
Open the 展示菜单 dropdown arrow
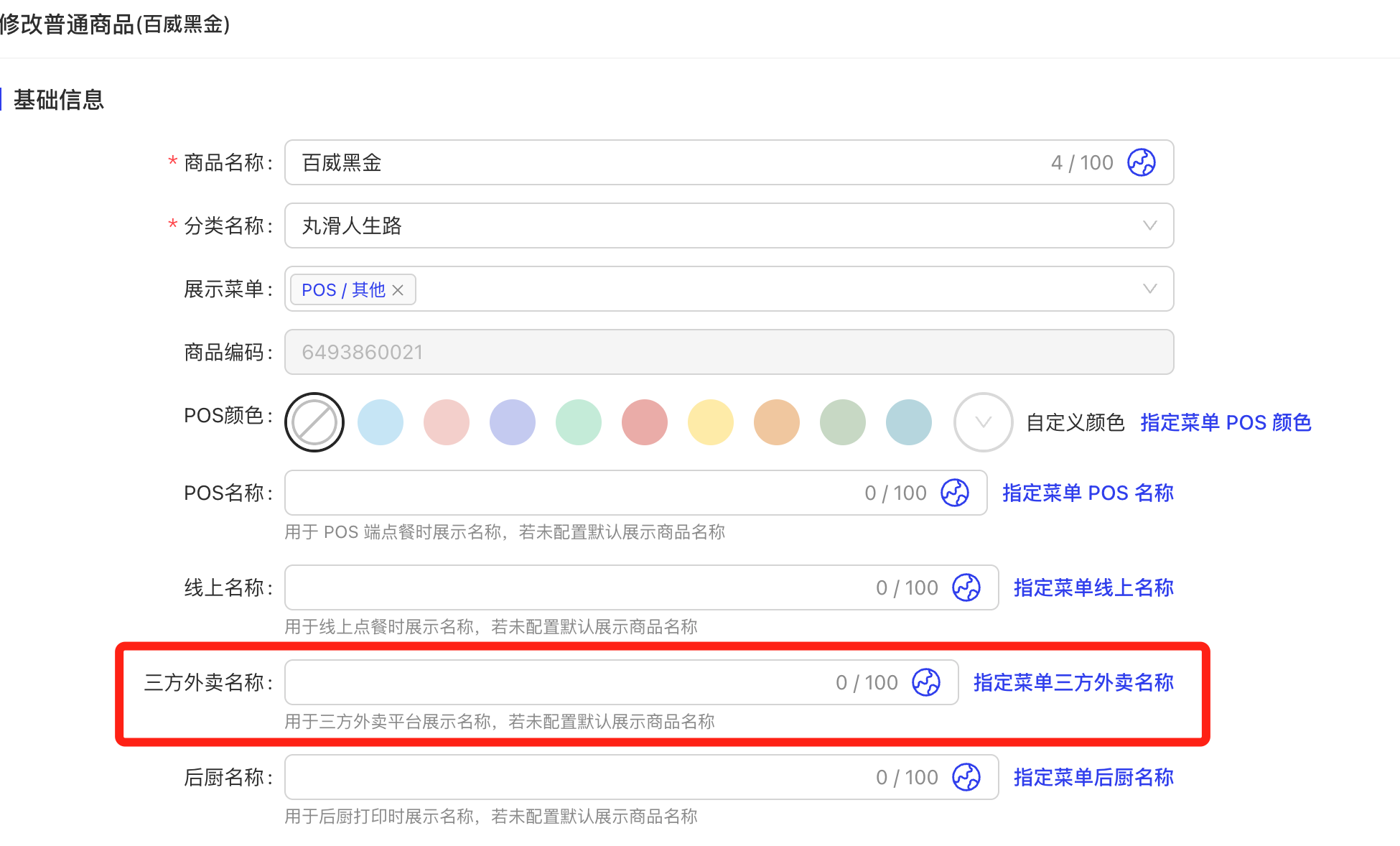click(1149, 289)
